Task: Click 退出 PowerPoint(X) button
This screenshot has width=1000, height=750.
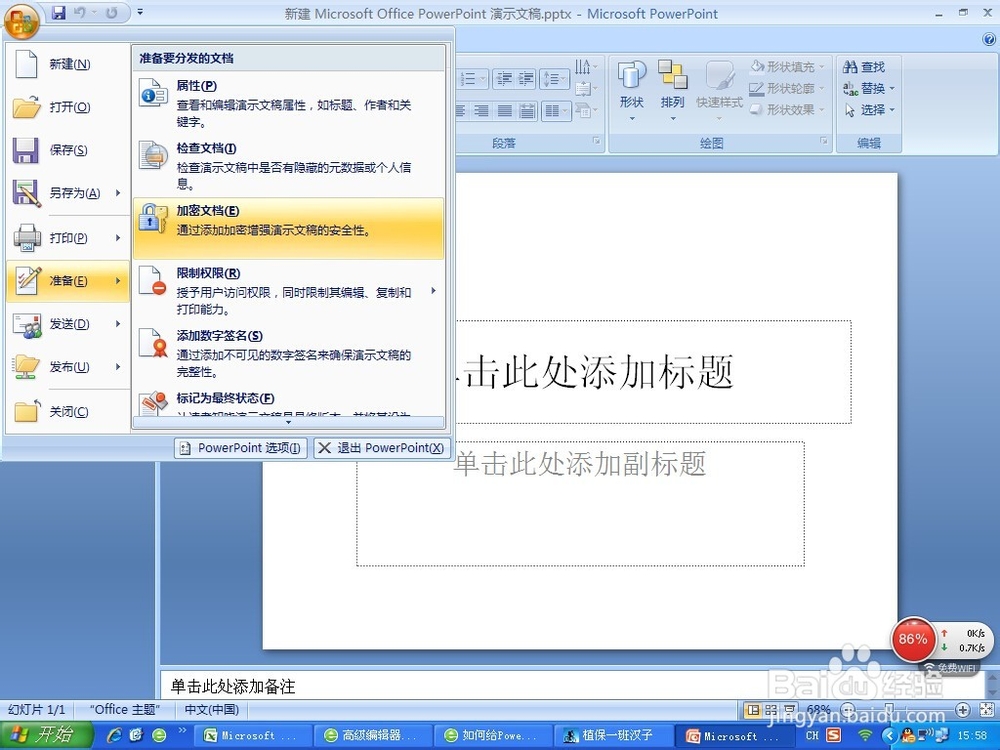Action: click(x=382, y=448)
